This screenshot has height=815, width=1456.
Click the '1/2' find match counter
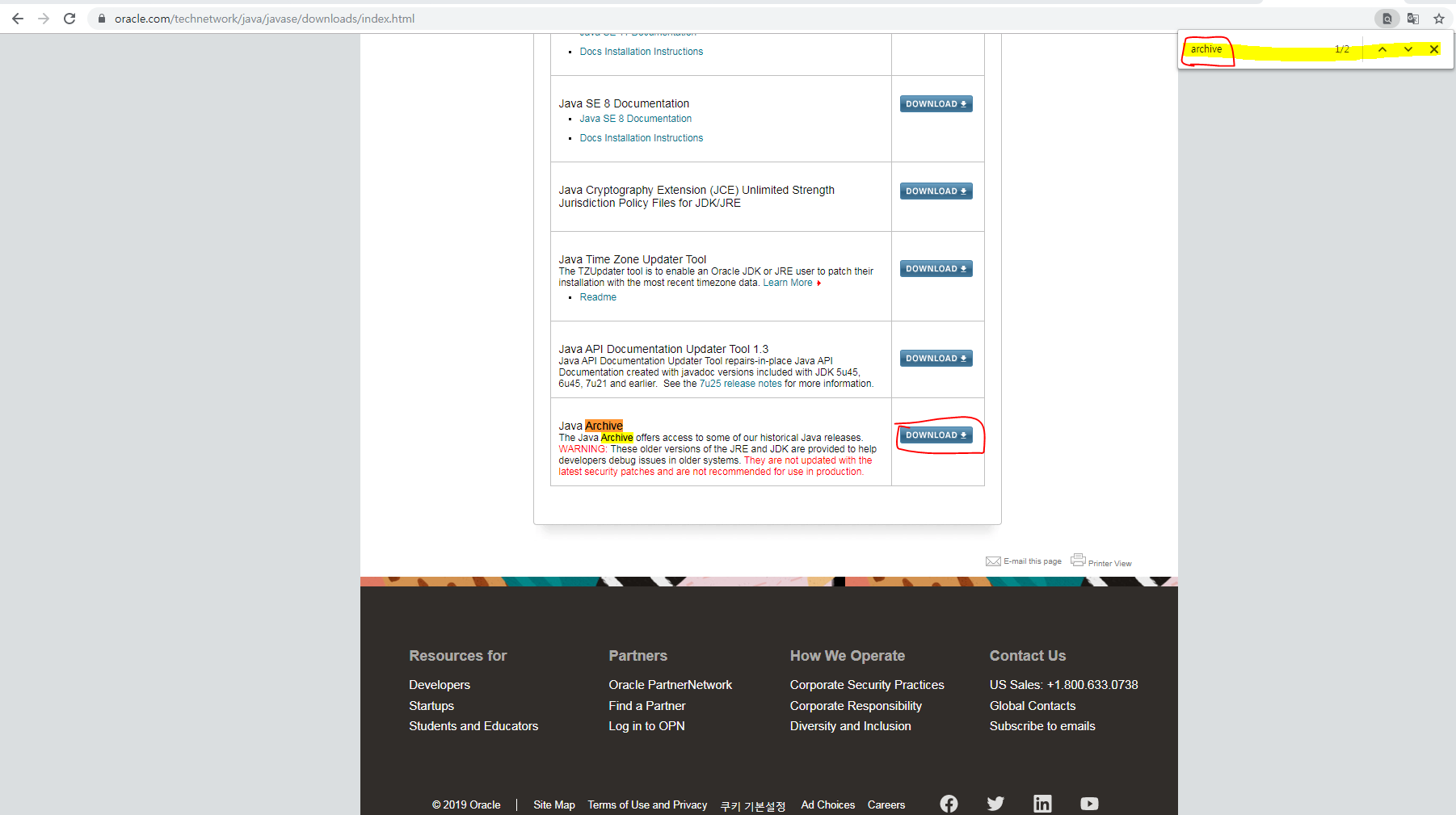1342,49
